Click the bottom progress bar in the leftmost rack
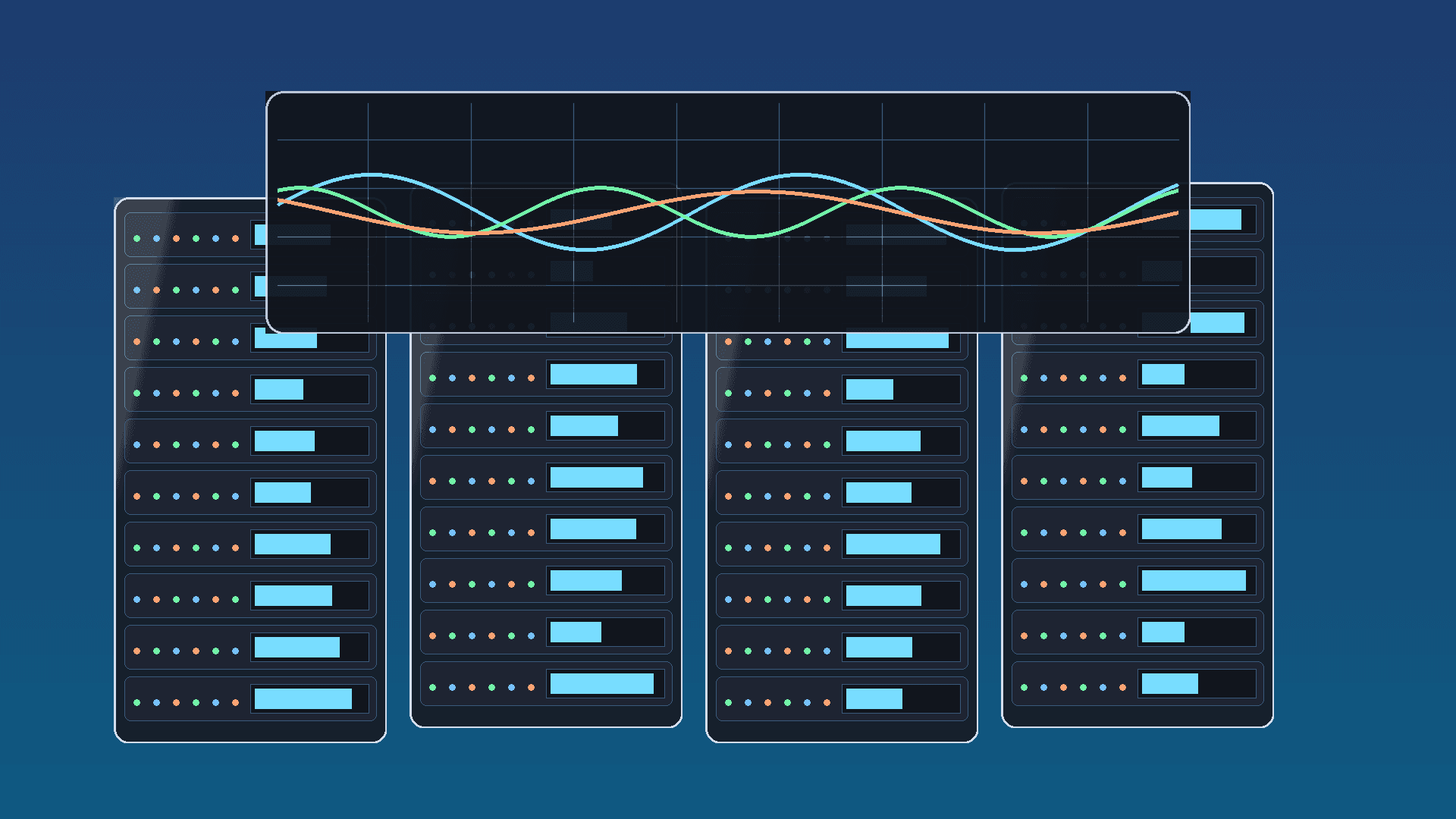 tap(303, 698)
